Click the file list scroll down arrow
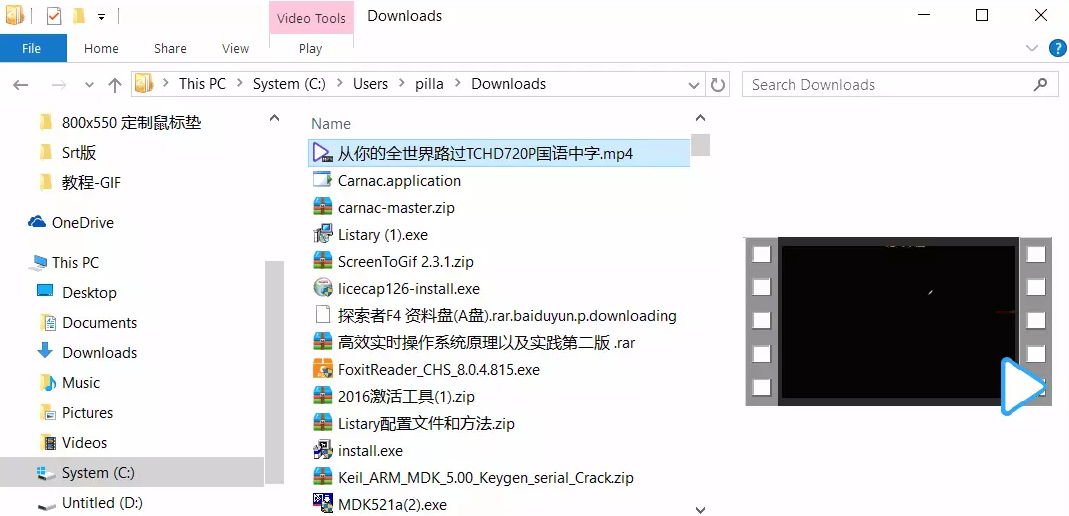This screenshot has width=1069, height=516. tap(699, 509)
